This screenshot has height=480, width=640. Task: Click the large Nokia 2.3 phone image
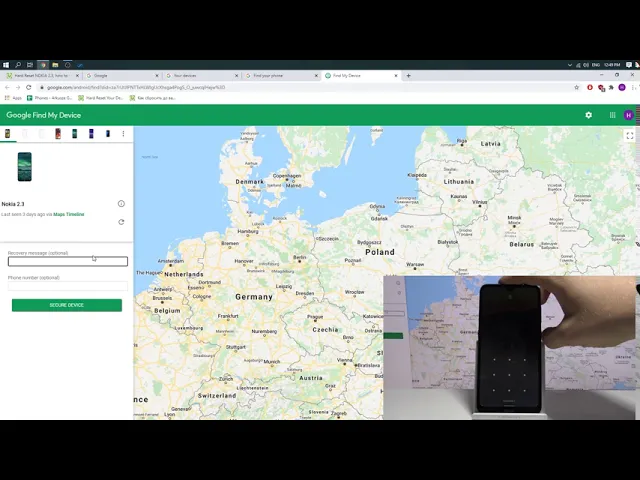click(24, 167)
